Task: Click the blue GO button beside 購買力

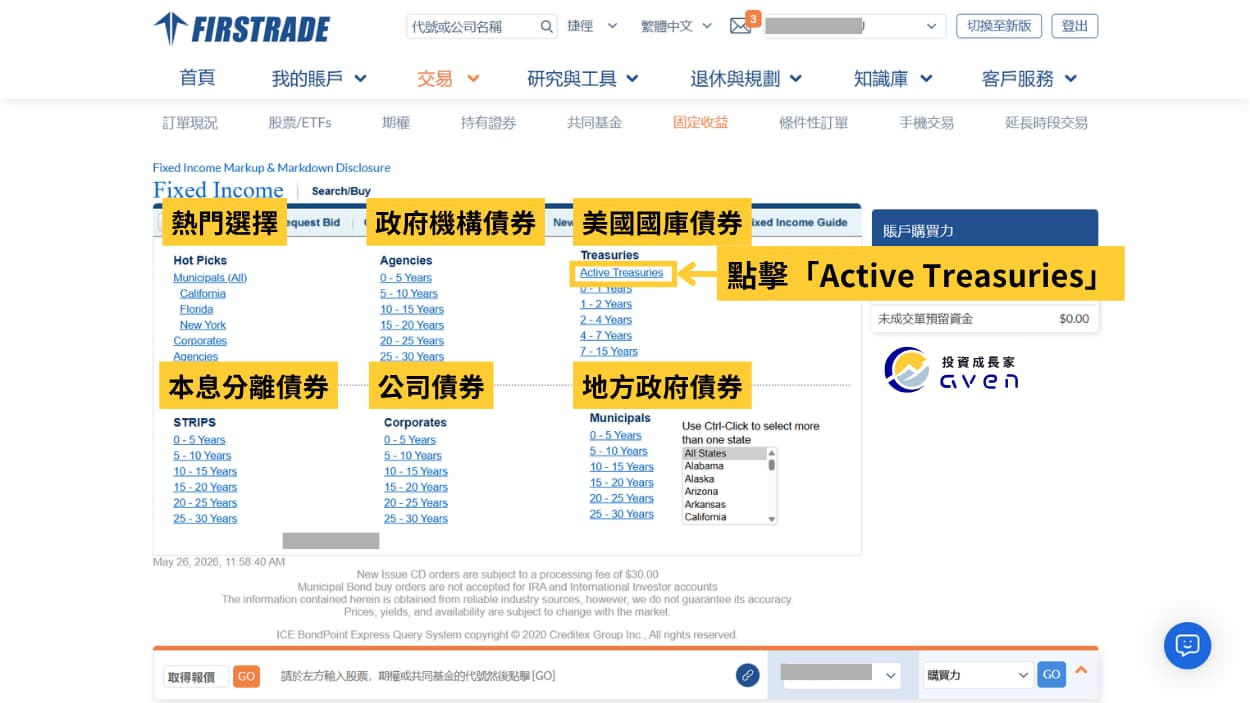Action: coord(1051,675)
